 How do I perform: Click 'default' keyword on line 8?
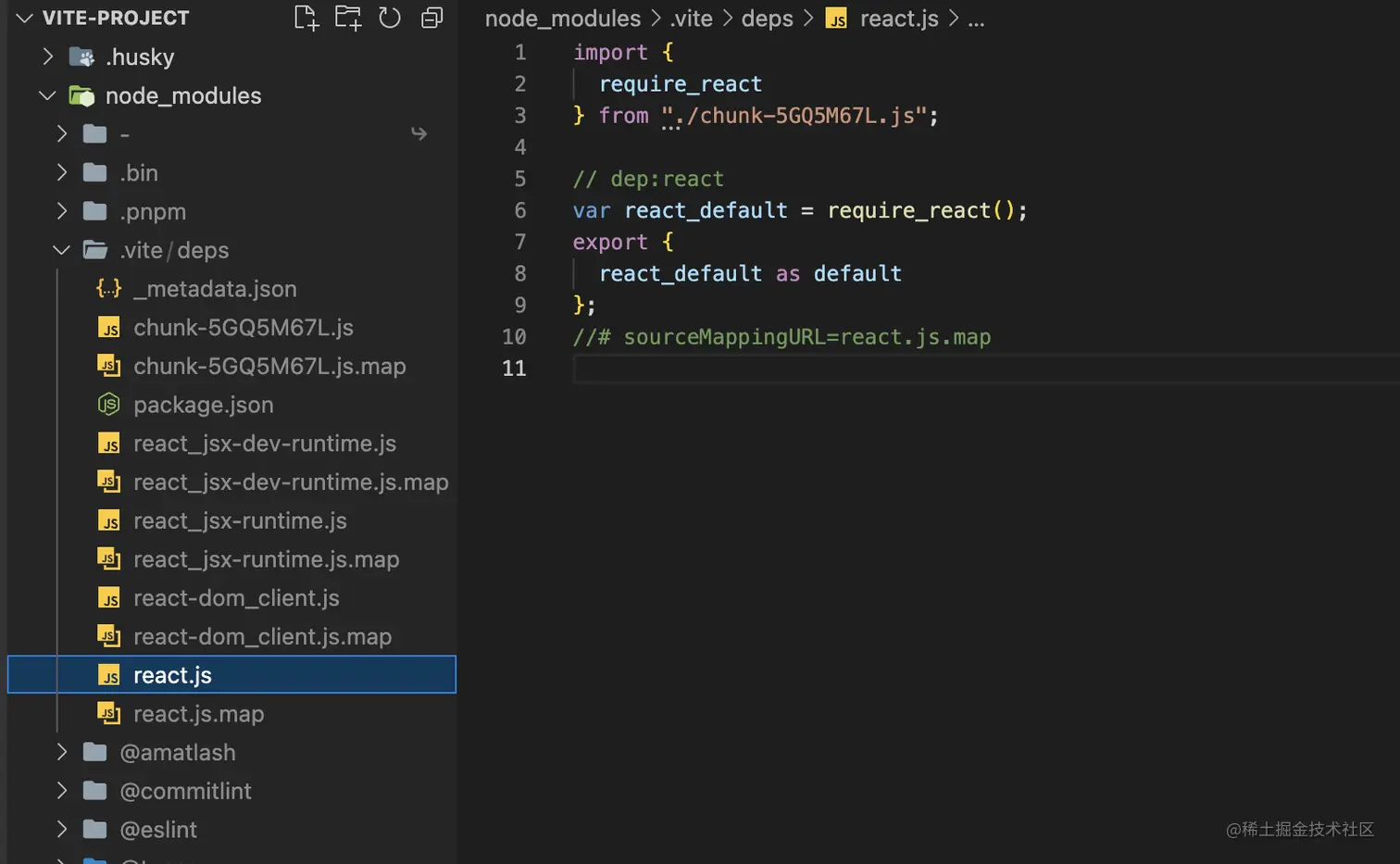pos(857,274)
